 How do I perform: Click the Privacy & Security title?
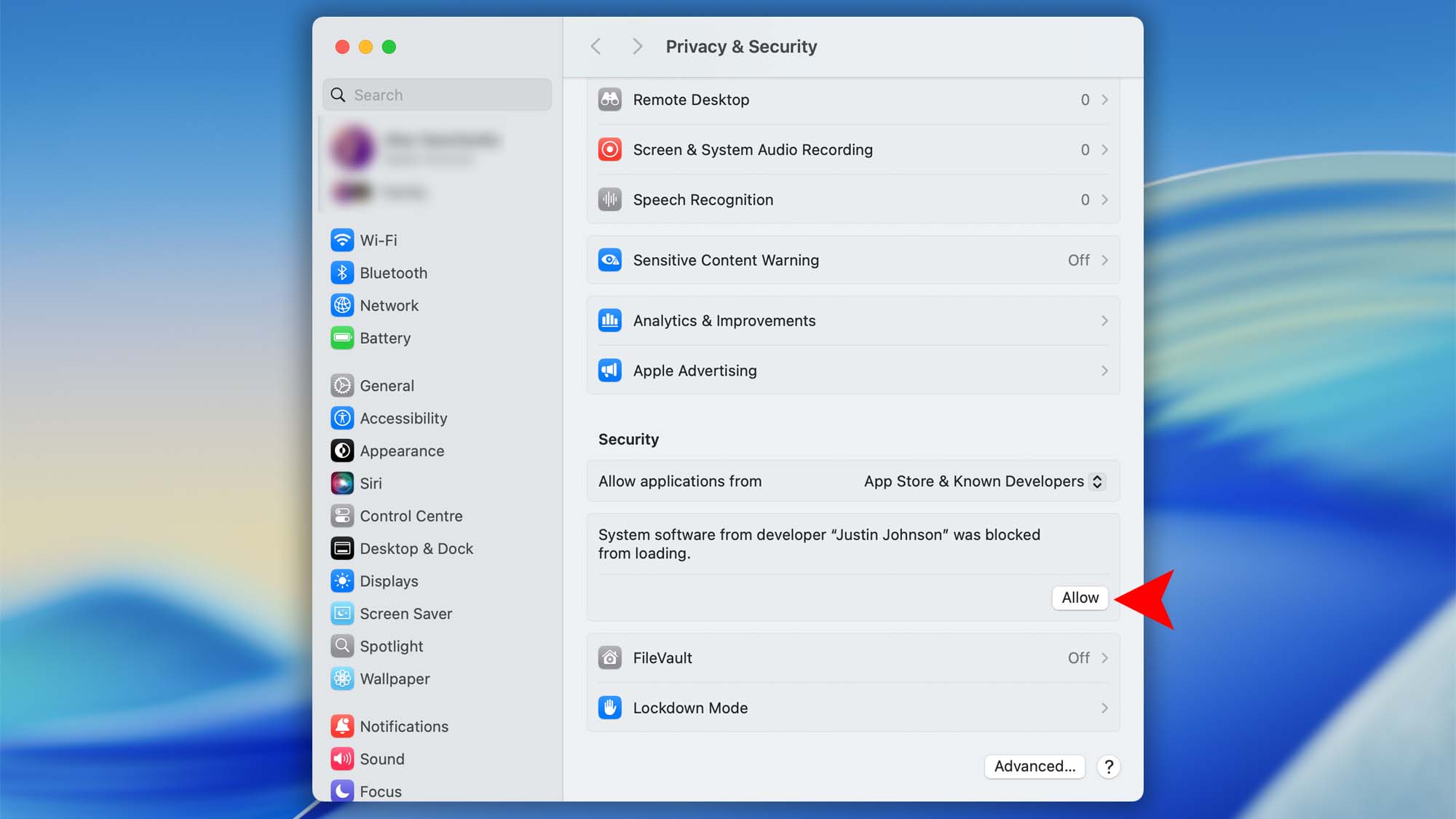[741, 47]
